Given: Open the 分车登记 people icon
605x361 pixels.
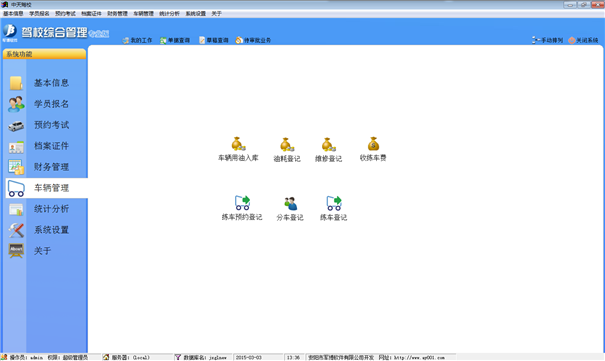Looking at the screenshot, I should (x=290, y=203).
